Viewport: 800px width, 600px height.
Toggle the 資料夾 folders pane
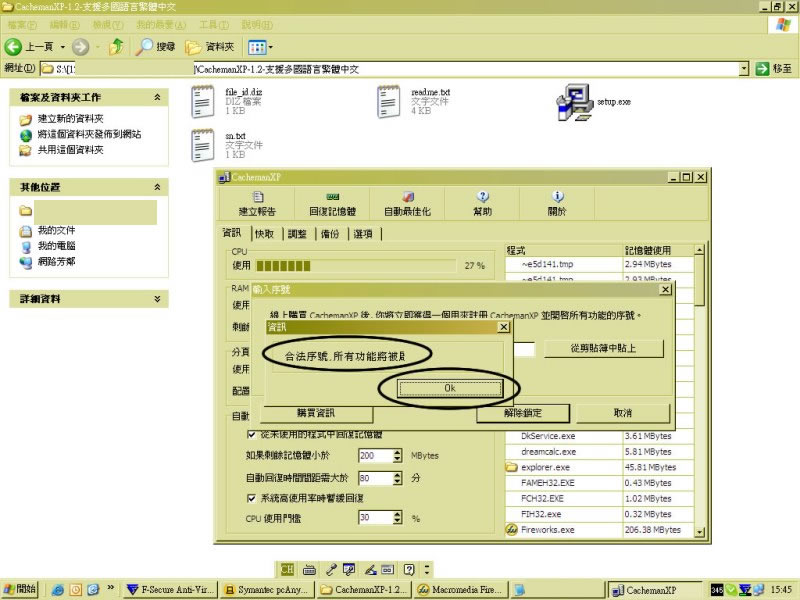[210, 47]
